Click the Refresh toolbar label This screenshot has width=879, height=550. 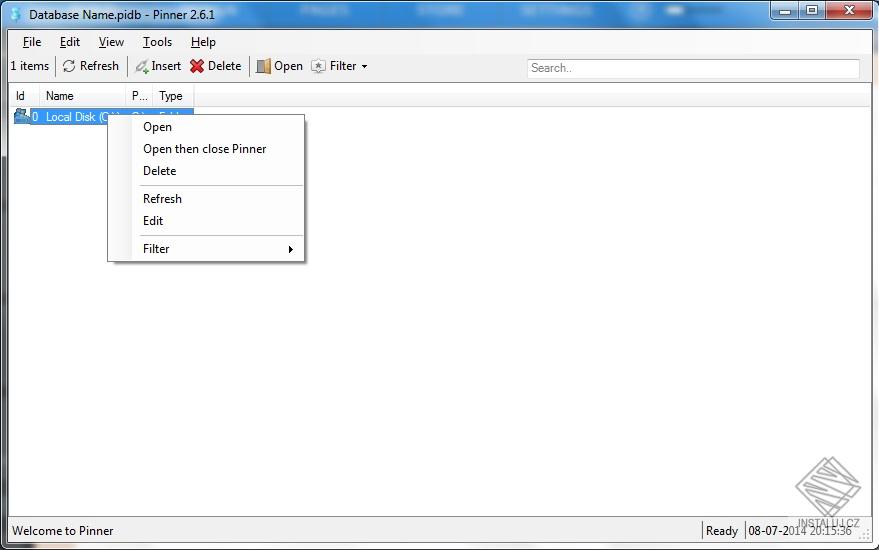pyautogui.click(x=99, y=66)
